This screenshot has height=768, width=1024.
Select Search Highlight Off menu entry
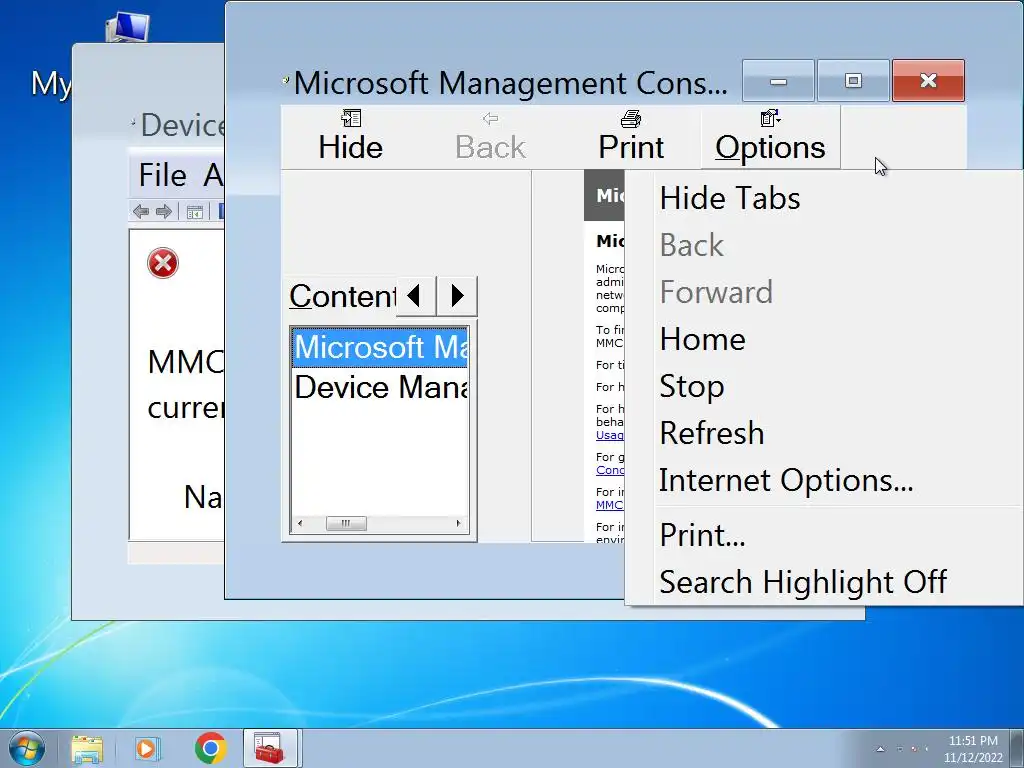point(803,582)
